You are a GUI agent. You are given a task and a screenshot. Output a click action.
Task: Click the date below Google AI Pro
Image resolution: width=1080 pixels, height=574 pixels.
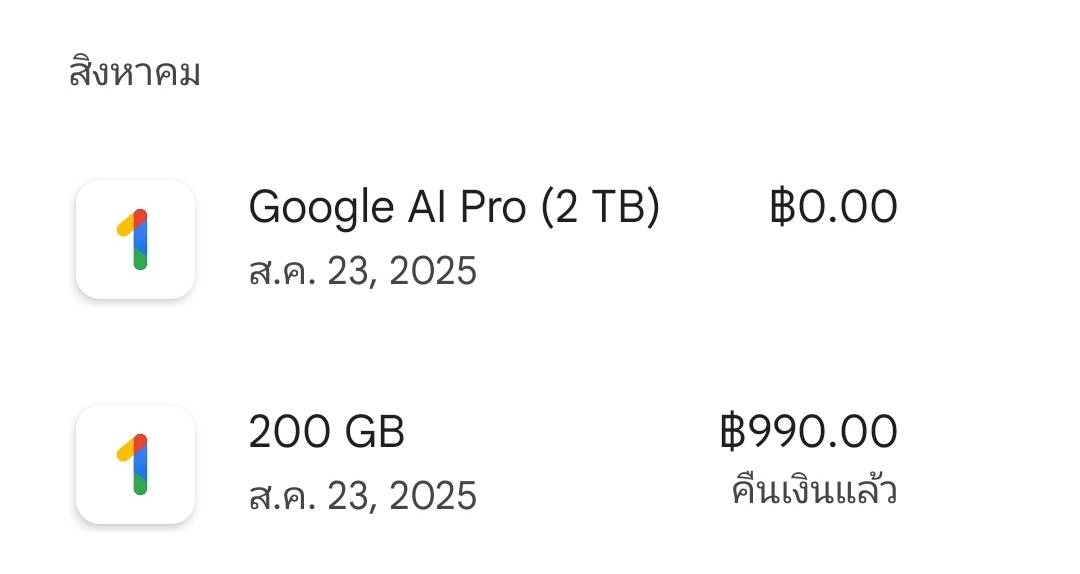click(x=362, y=271)
